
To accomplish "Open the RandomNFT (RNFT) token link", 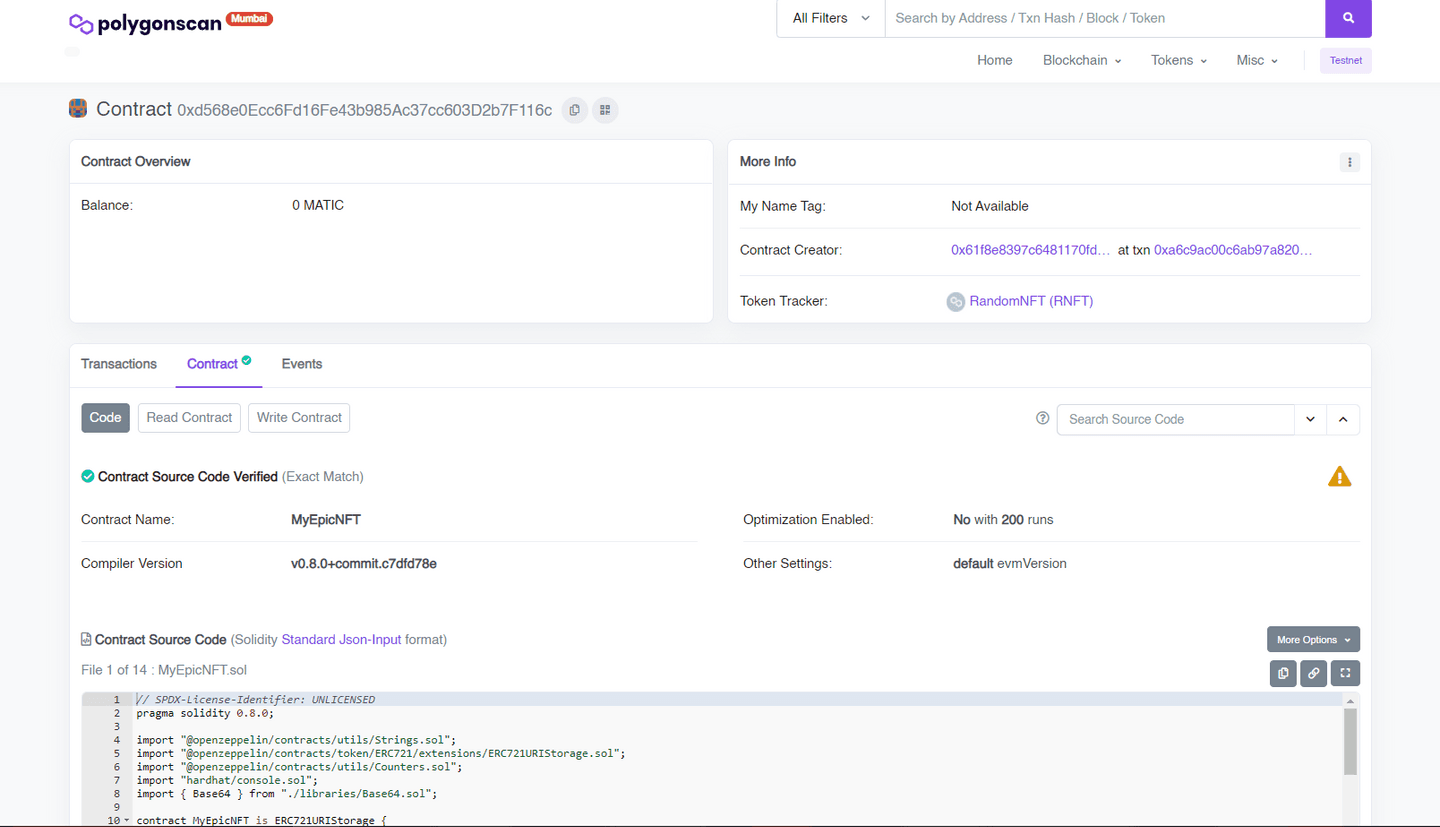I will (x=1031, y=301).
